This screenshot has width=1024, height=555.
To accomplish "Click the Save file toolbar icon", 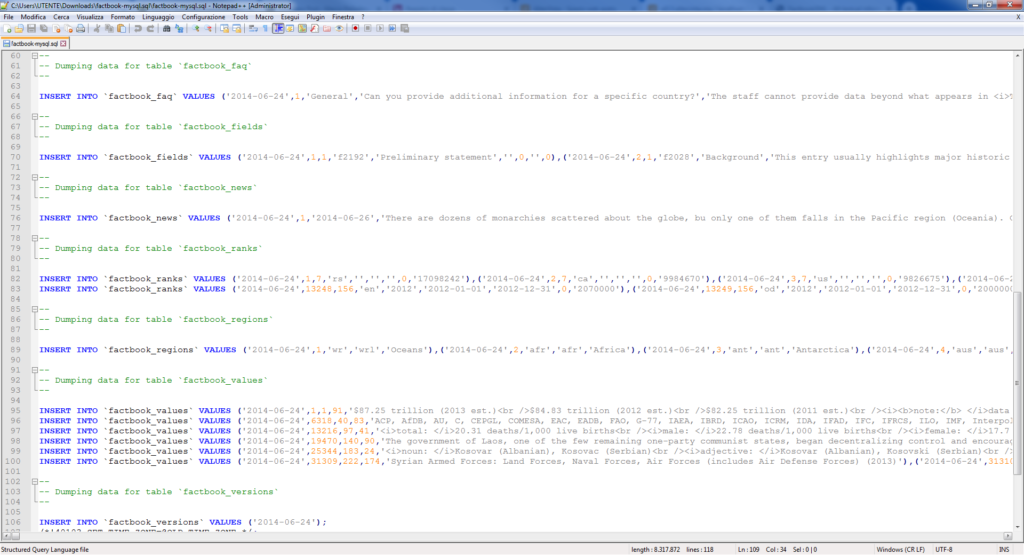I will (x=31, y=29).
